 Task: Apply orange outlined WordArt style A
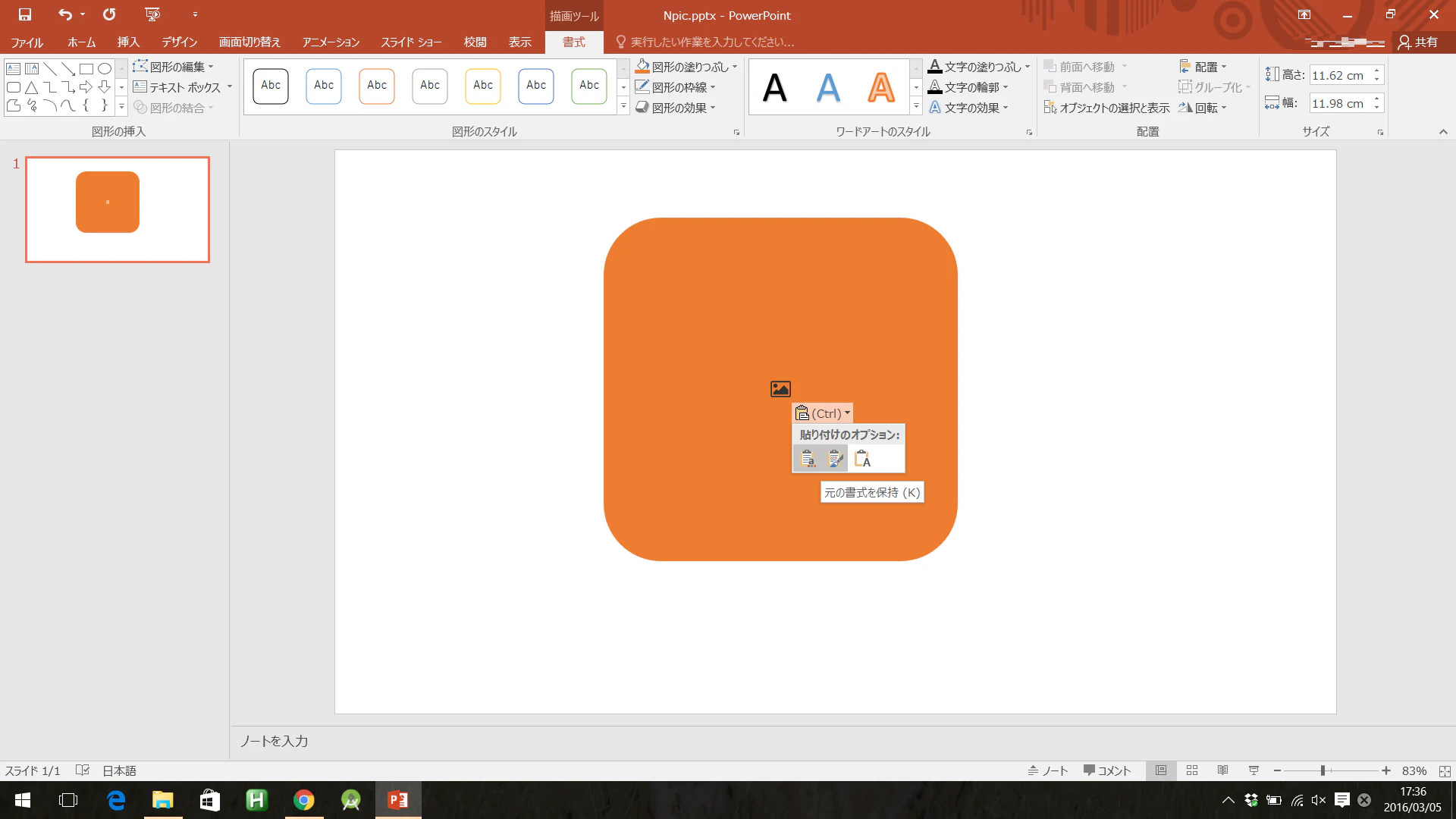pyautogui.click(x=880, y=88)
